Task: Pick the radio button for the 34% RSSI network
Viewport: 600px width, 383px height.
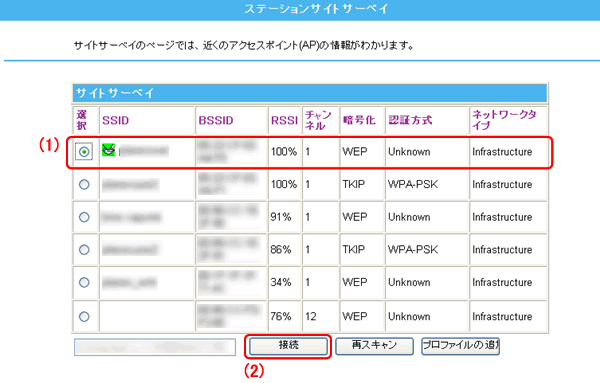Action: [84, 282]
